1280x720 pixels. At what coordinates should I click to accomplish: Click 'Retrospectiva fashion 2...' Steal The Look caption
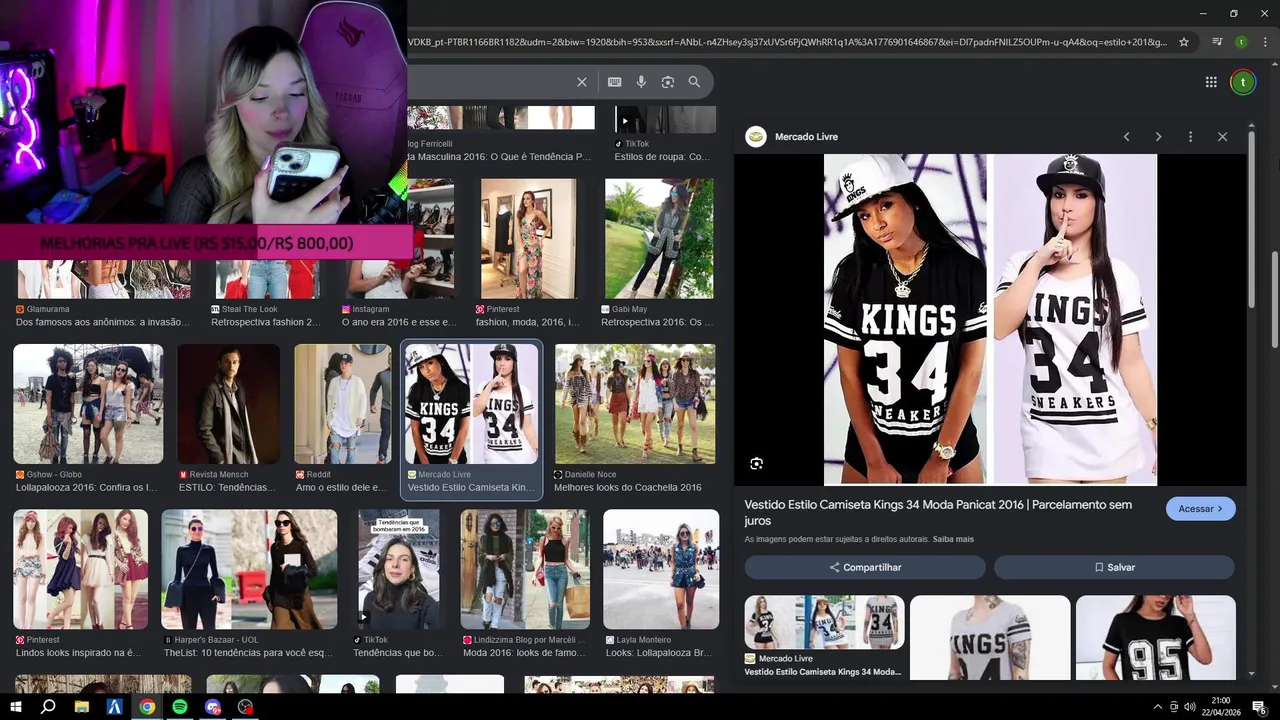(x=266, y=322)
